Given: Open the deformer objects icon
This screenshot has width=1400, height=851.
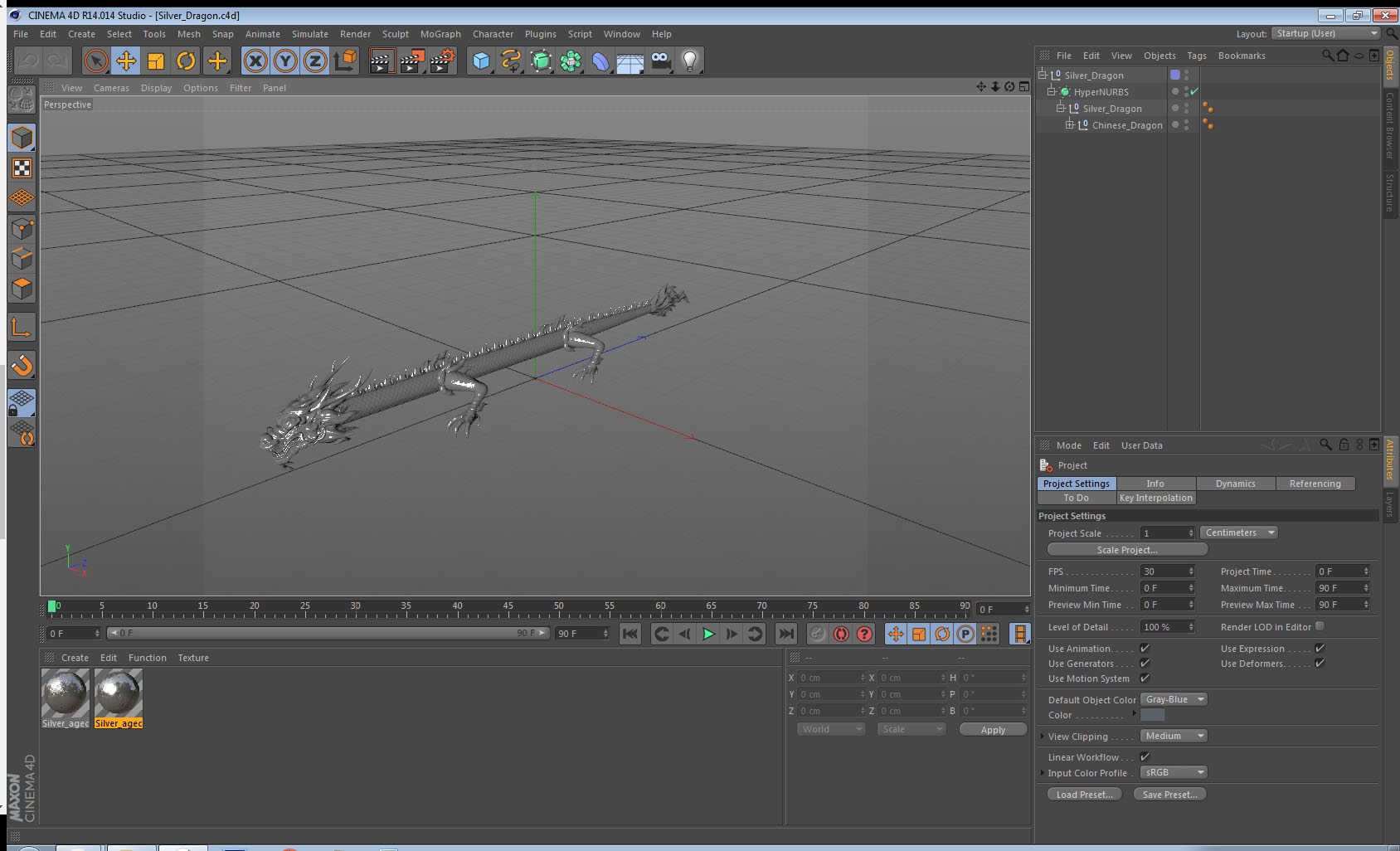Looking at the screenshot, I should tap(600, 61).
